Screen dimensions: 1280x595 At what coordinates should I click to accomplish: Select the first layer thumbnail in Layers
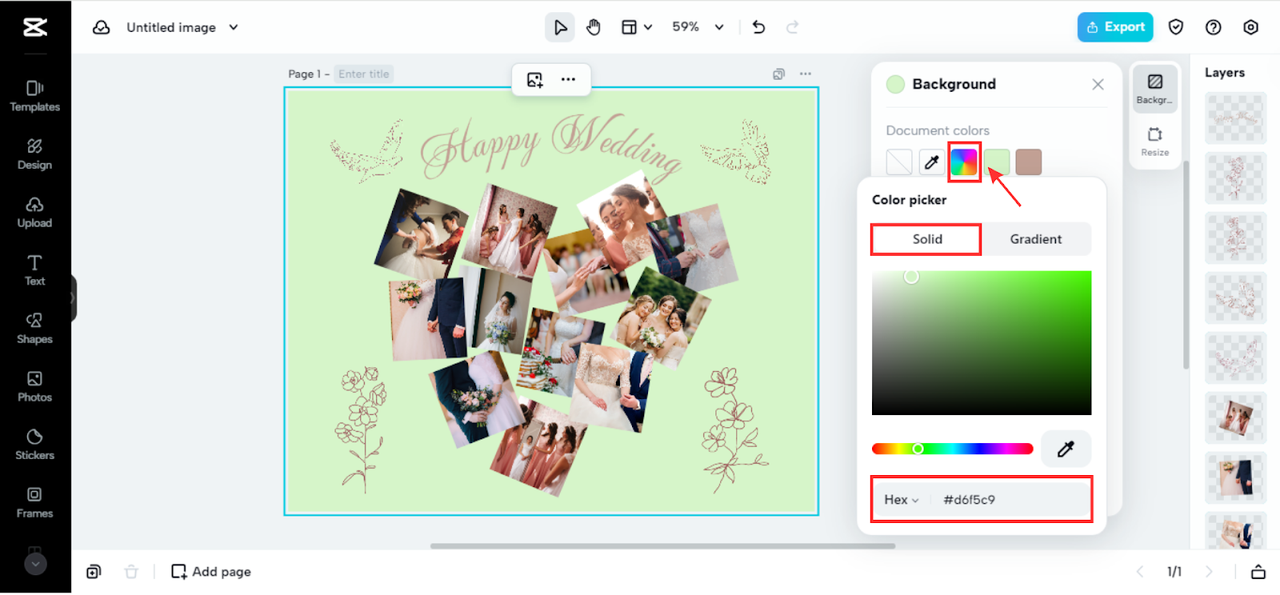pos(1236,118)
